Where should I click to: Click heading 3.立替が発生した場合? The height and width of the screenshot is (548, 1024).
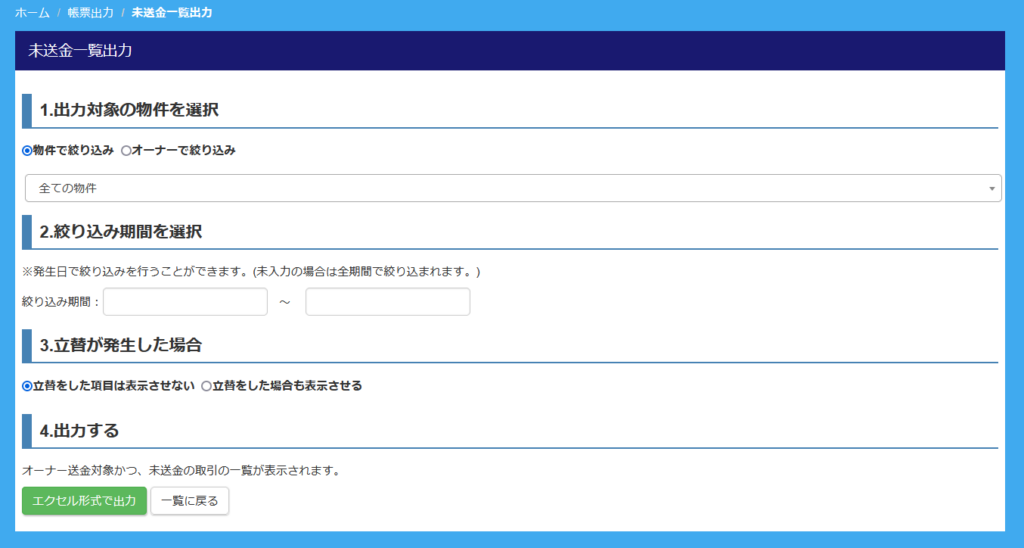[x=121, y=345]
